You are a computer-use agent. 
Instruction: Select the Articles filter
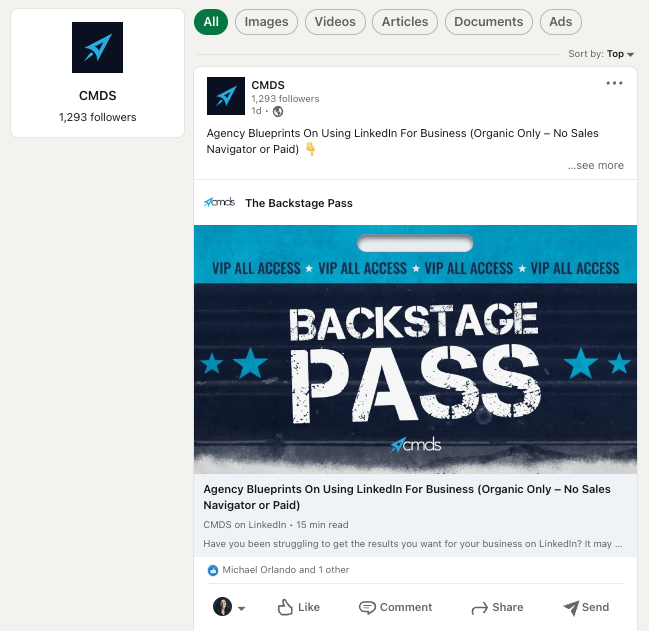pyautogui.click(x=405, y=22)
